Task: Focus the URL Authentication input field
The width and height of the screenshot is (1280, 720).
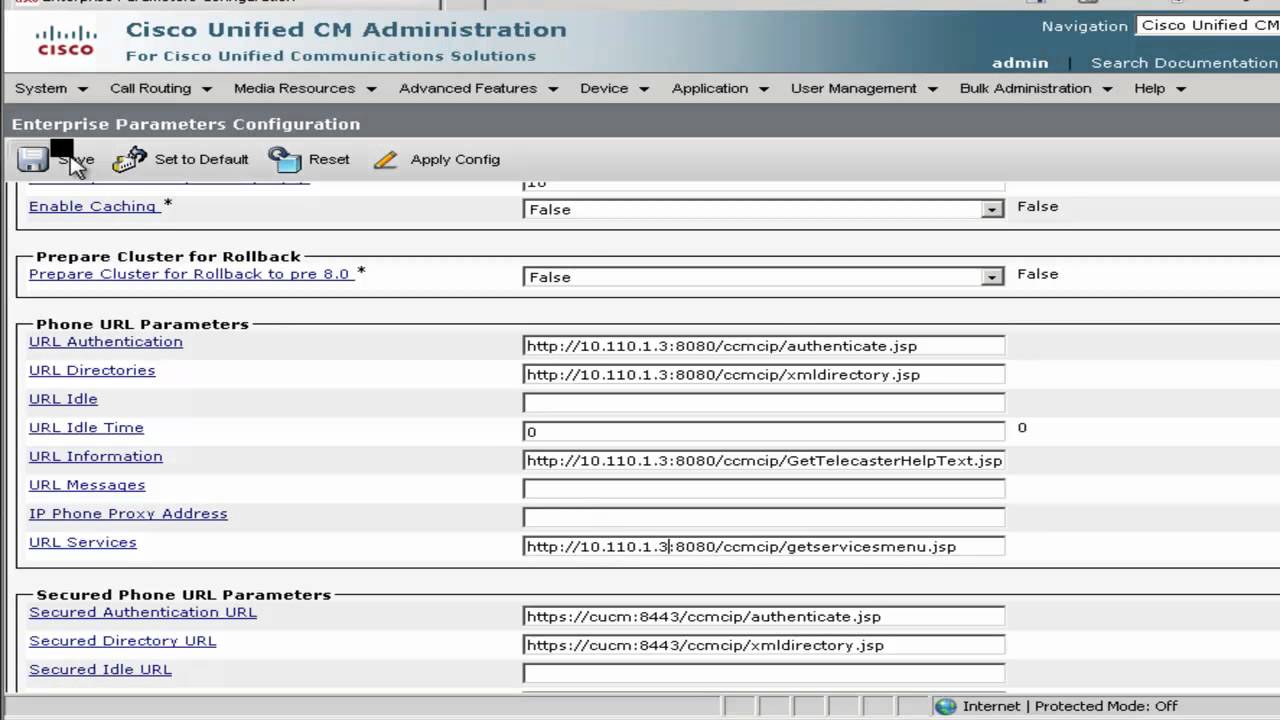Action: tap(764, 346)
